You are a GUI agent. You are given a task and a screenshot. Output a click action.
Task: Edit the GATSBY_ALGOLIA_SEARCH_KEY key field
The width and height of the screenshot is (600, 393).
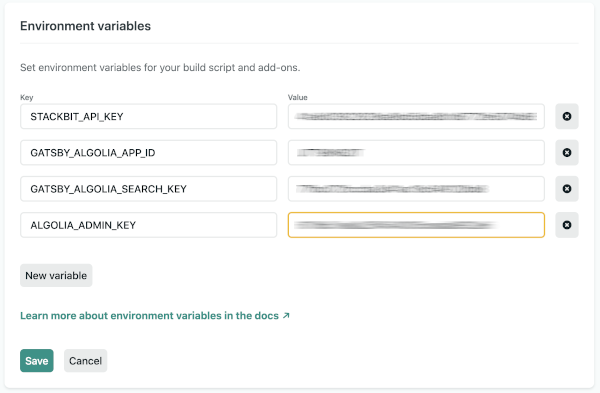[x=148, y=189]
